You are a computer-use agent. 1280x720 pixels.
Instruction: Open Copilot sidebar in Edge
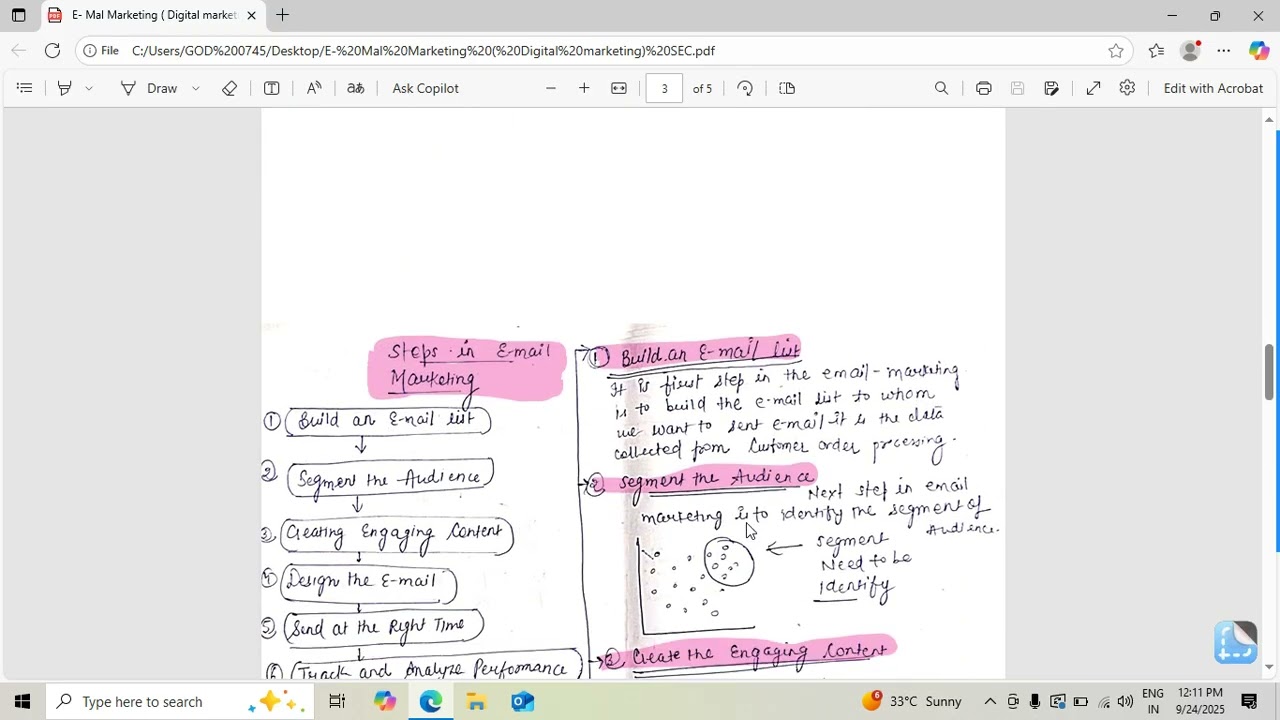click(1259, 51)
